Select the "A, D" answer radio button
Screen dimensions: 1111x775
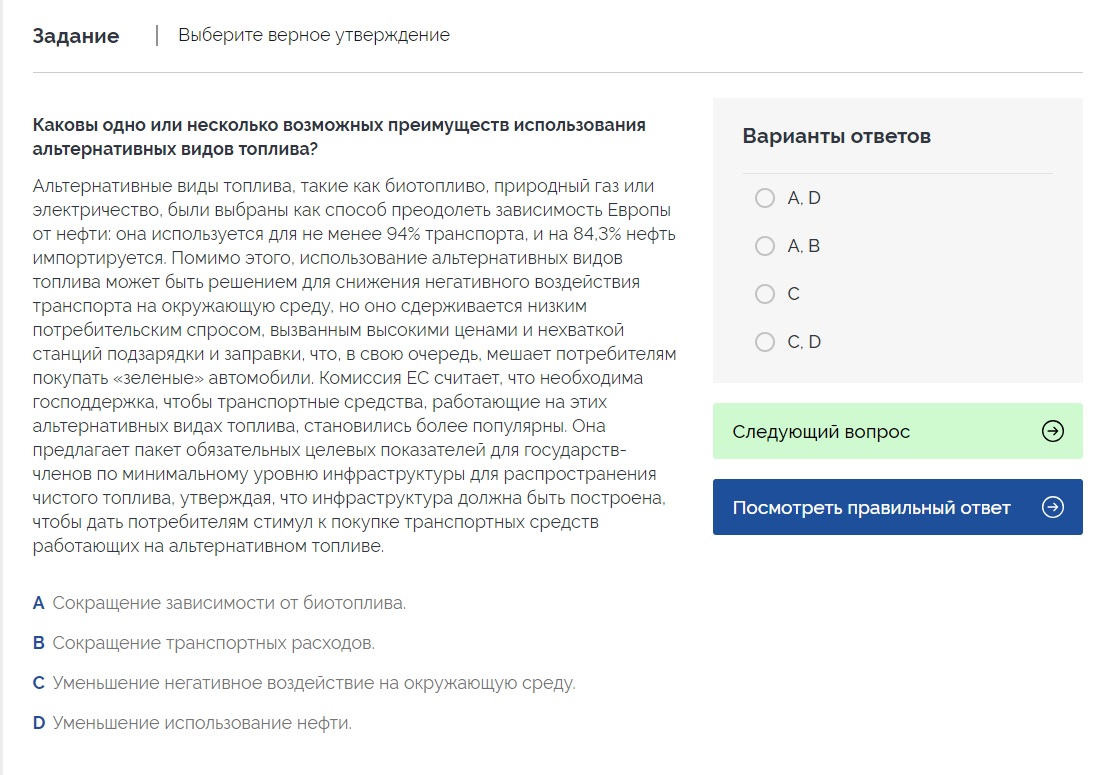click(765, 198)
